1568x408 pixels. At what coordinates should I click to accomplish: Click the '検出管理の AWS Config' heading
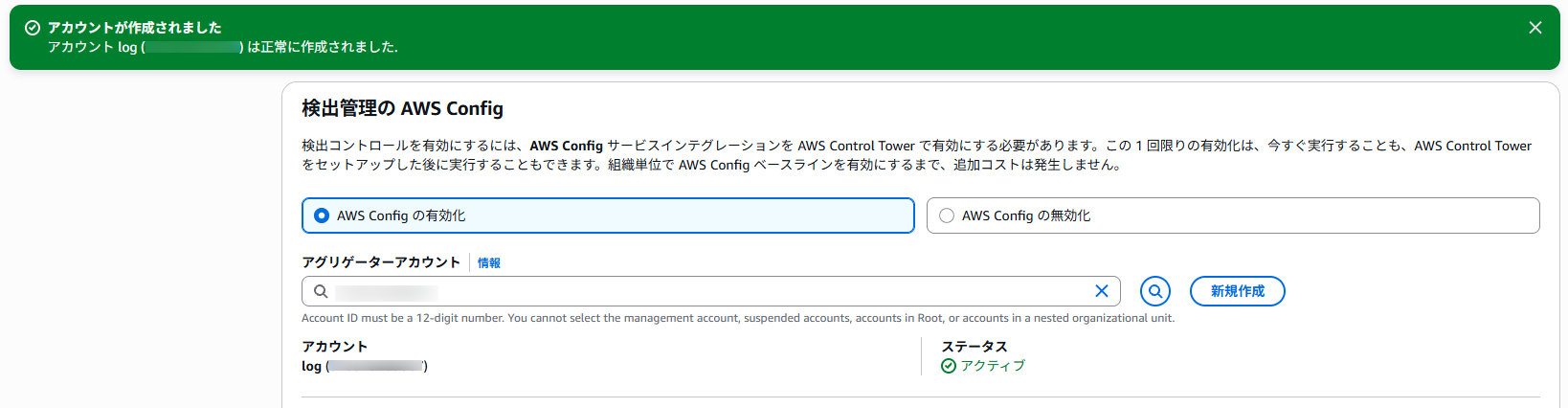coord(402,108)
